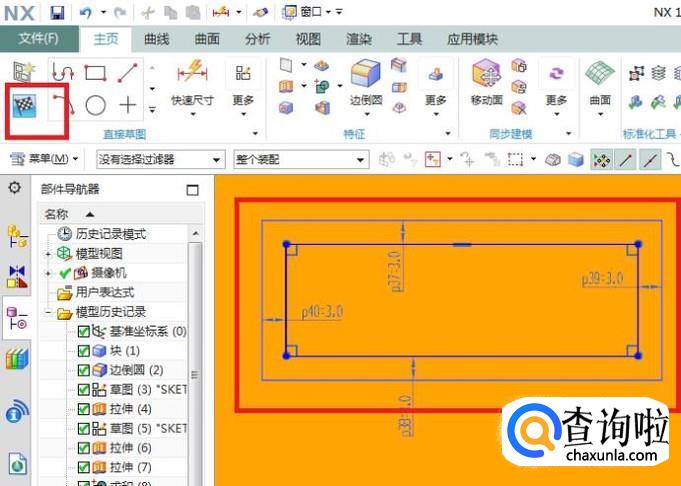Select the Point (plus) sketch tool
Viewport: 681px width, 486px height.
(128, 105)
